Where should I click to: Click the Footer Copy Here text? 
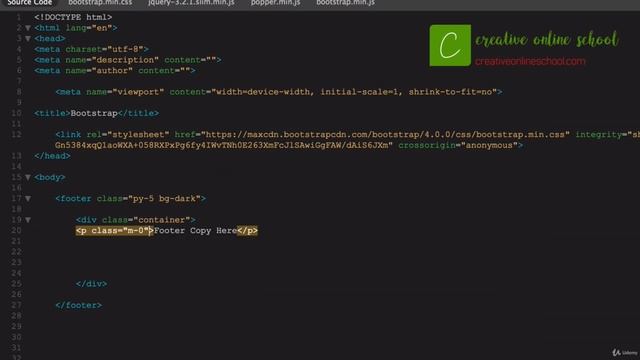[196, 231]
